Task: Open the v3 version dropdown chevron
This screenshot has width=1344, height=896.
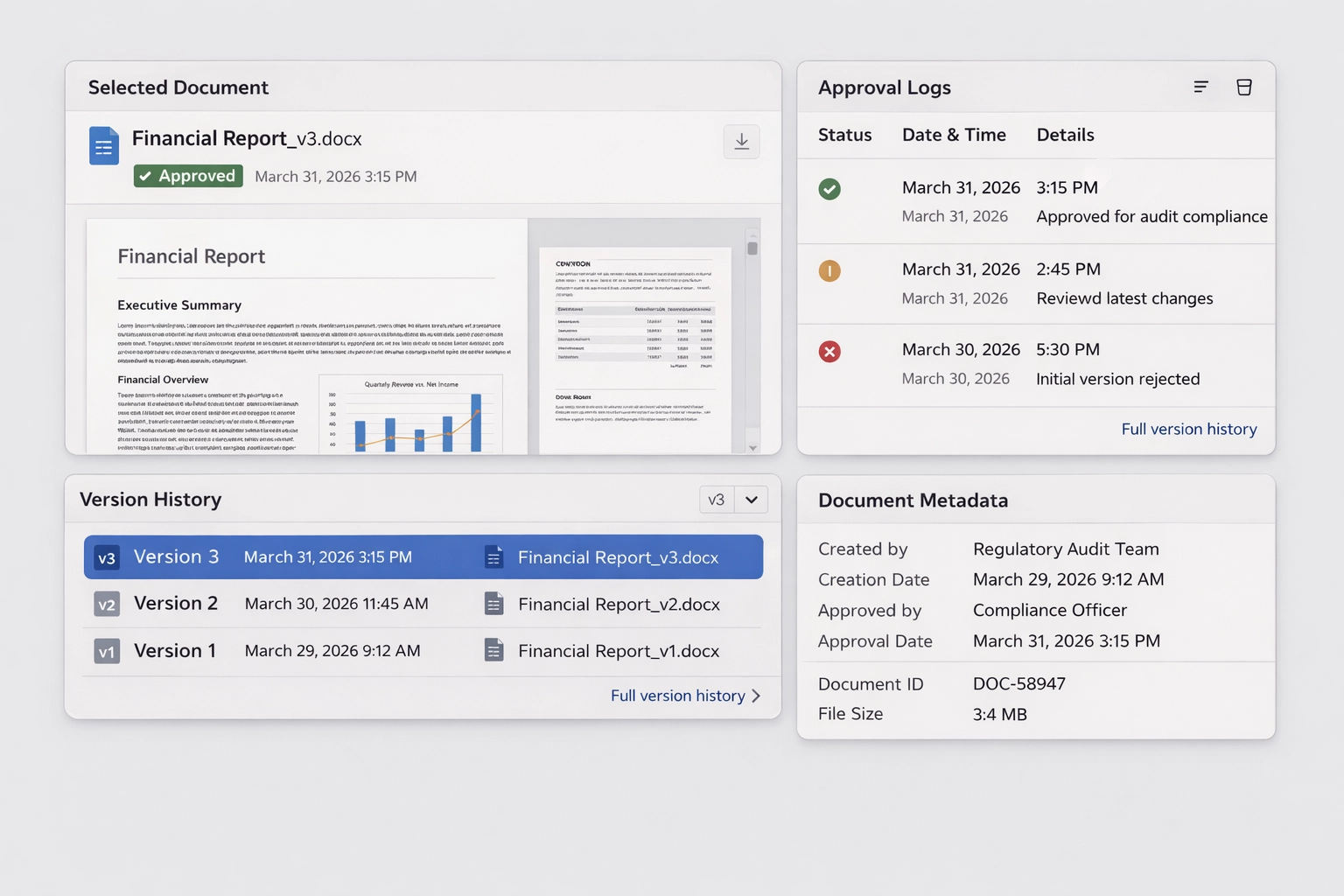Action: tap(752, 500)
